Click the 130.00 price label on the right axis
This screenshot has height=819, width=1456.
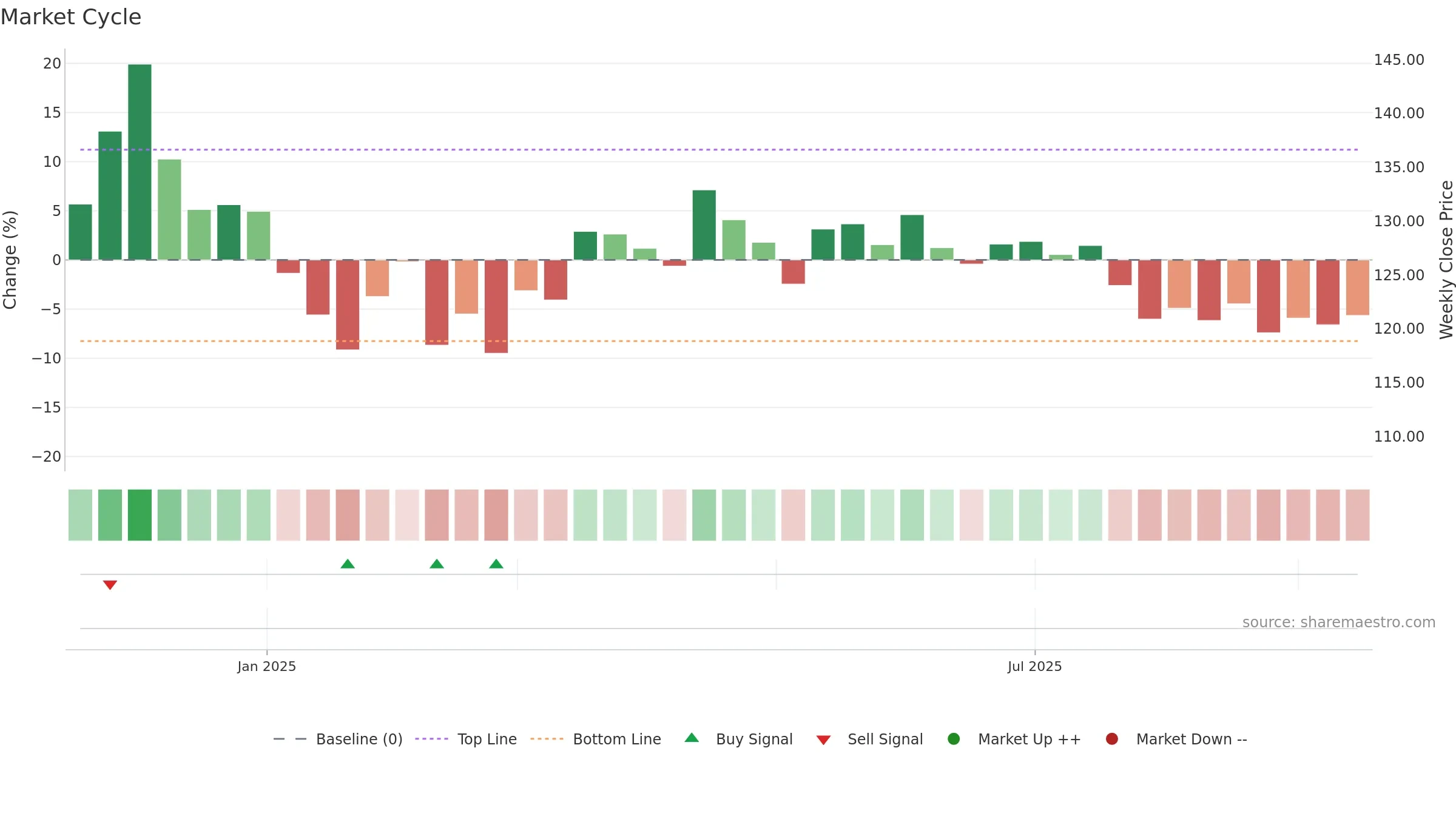pos(1399,221)
